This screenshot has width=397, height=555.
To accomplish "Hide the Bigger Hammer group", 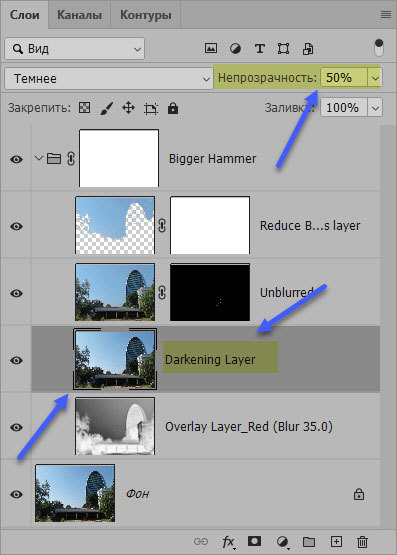I will 16,159.
